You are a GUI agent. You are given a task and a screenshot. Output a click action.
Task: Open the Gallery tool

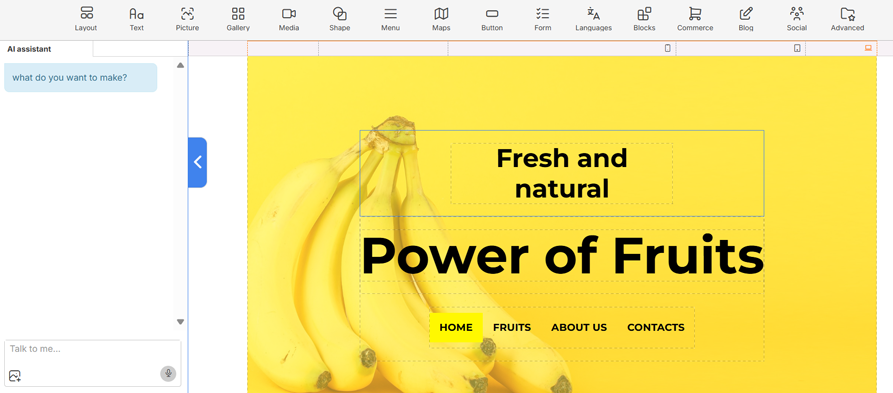[x=238, y=19]
